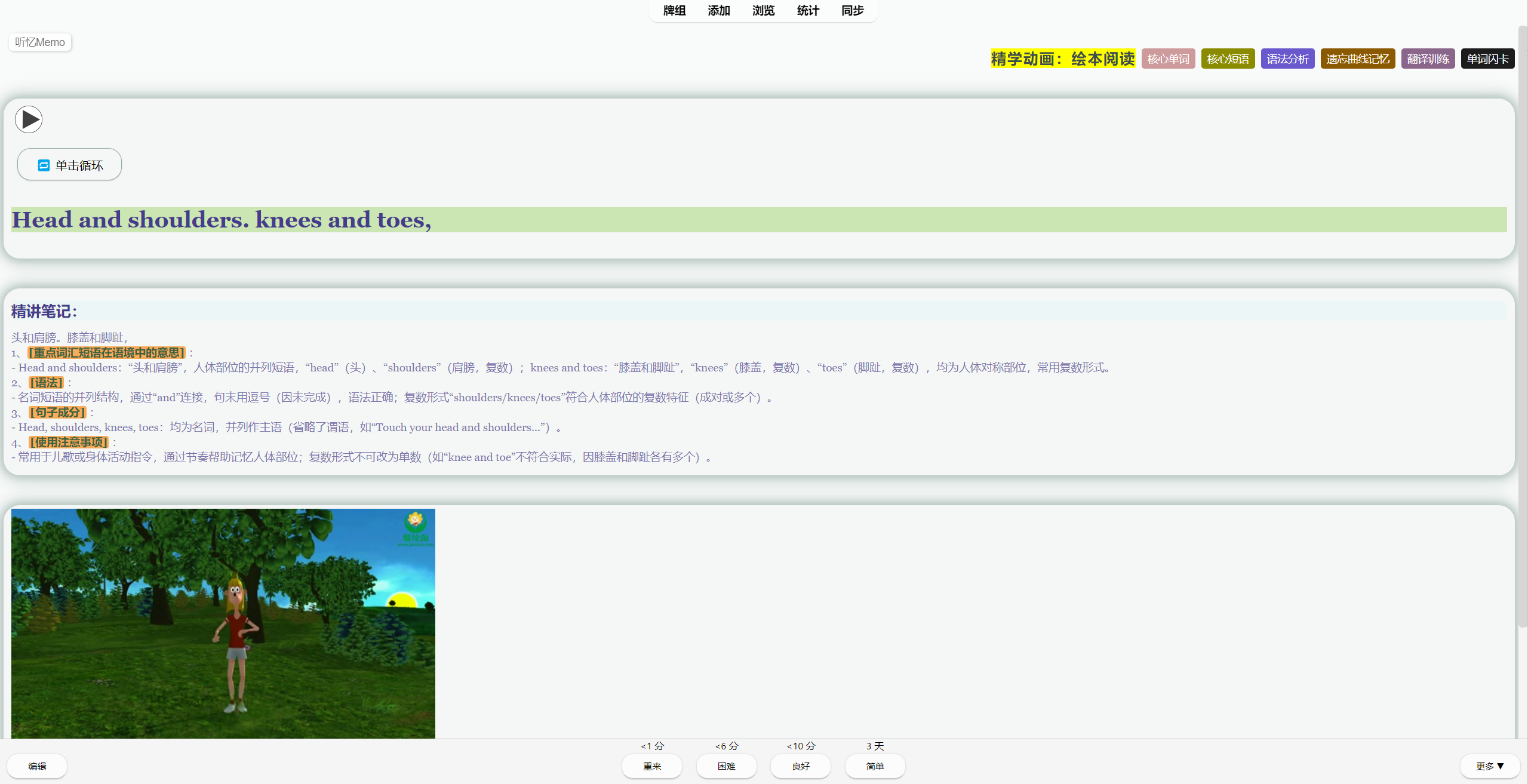The height and width of the screenshot is (784, 1528).
Task: Click the 3 天 interval label
Action: coord(875,746)
